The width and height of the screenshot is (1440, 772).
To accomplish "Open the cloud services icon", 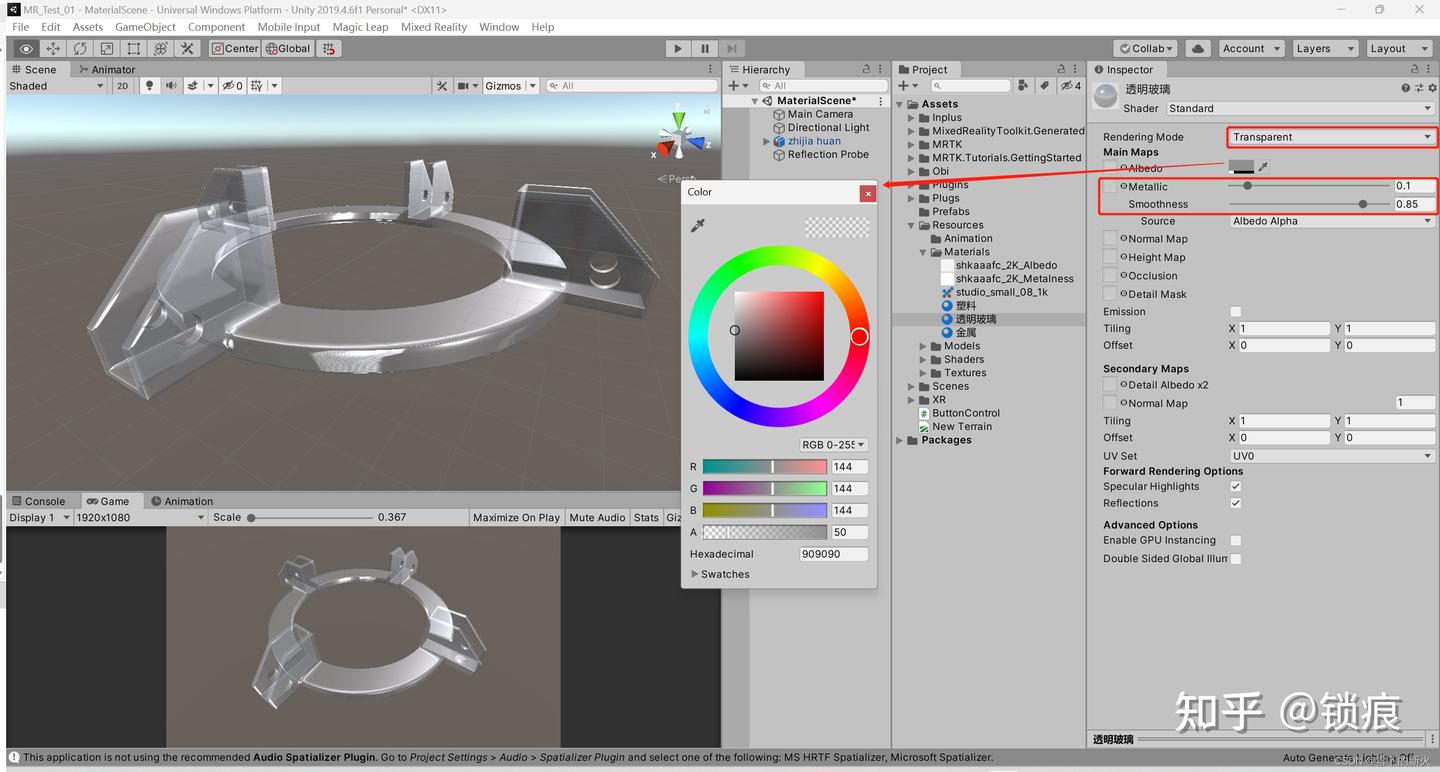I will click(x=1198, y=48).
